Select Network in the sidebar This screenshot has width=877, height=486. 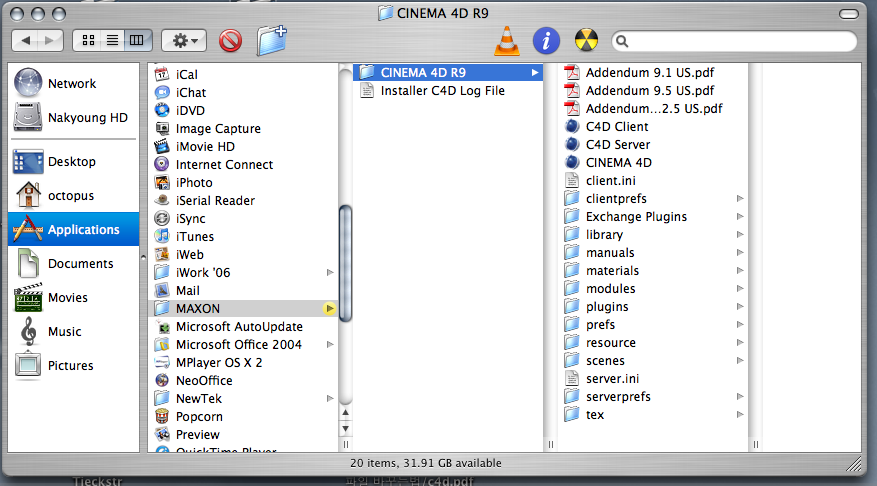click(73, 83)
